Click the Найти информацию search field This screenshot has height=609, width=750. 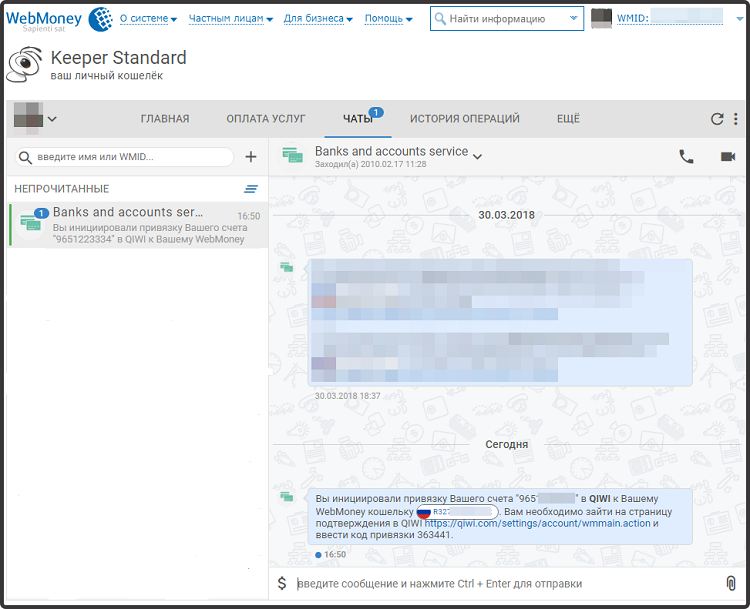pos(507,19)
